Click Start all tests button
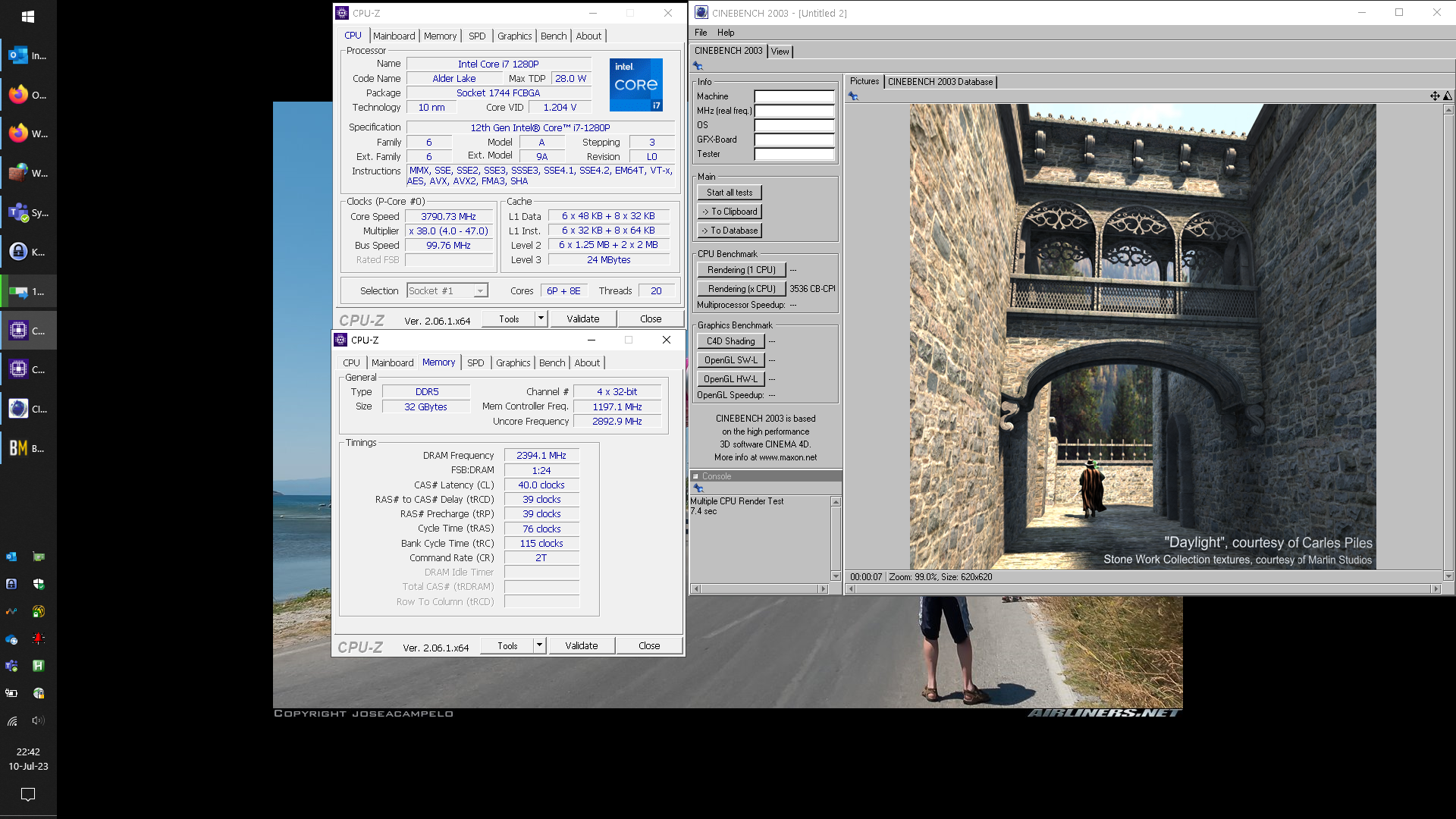Image resolution: width=1456 pixels, height=819 pixels. [730, 193]
